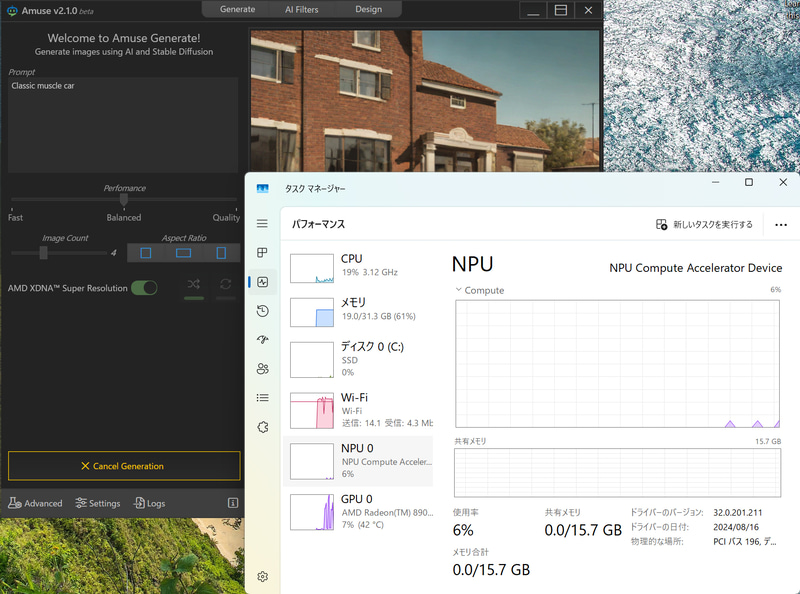The image size is (800, 594).
Task: Switch to the AI Filters tab in Amuse
Action: pyautogui.click(x=302, y=9)
